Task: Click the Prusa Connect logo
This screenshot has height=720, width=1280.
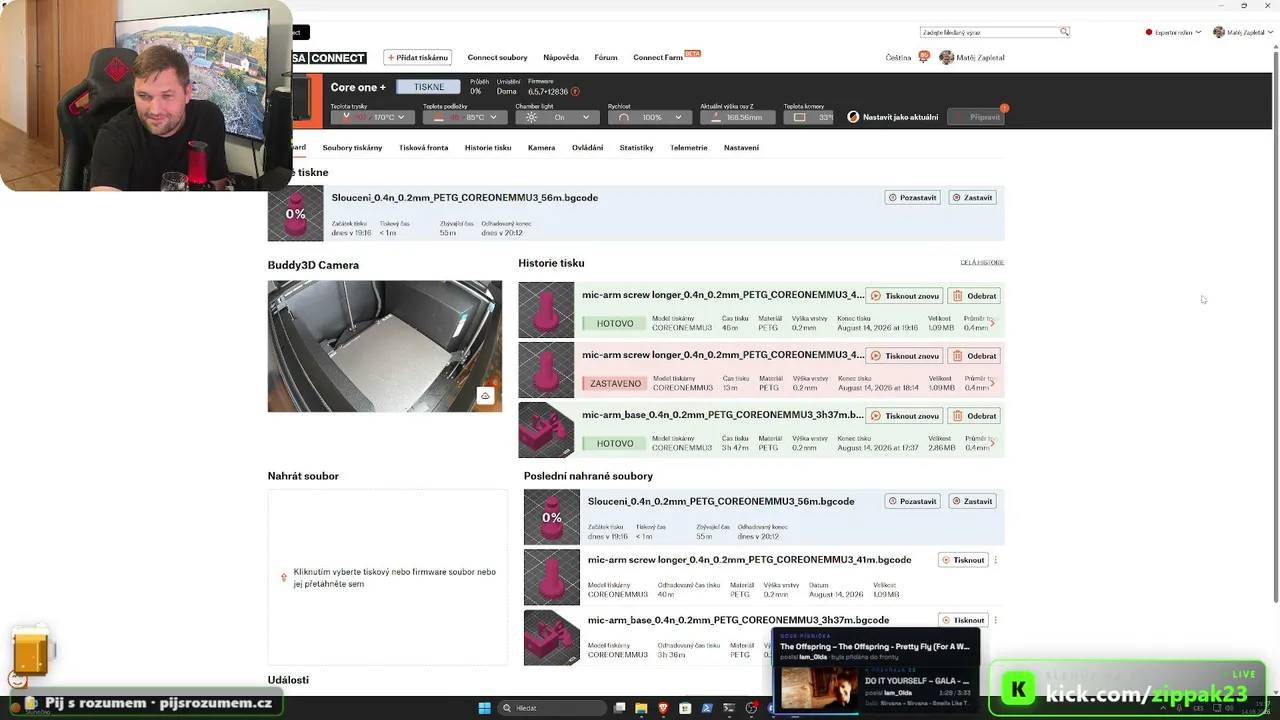Action: click(328, 58)
